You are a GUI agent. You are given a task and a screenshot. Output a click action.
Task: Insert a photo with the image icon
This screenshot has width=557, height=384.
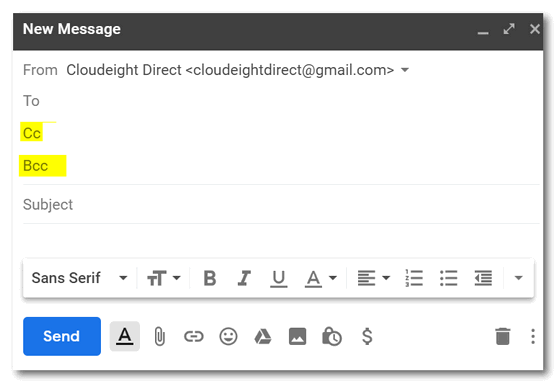click(x=297, y=336)
